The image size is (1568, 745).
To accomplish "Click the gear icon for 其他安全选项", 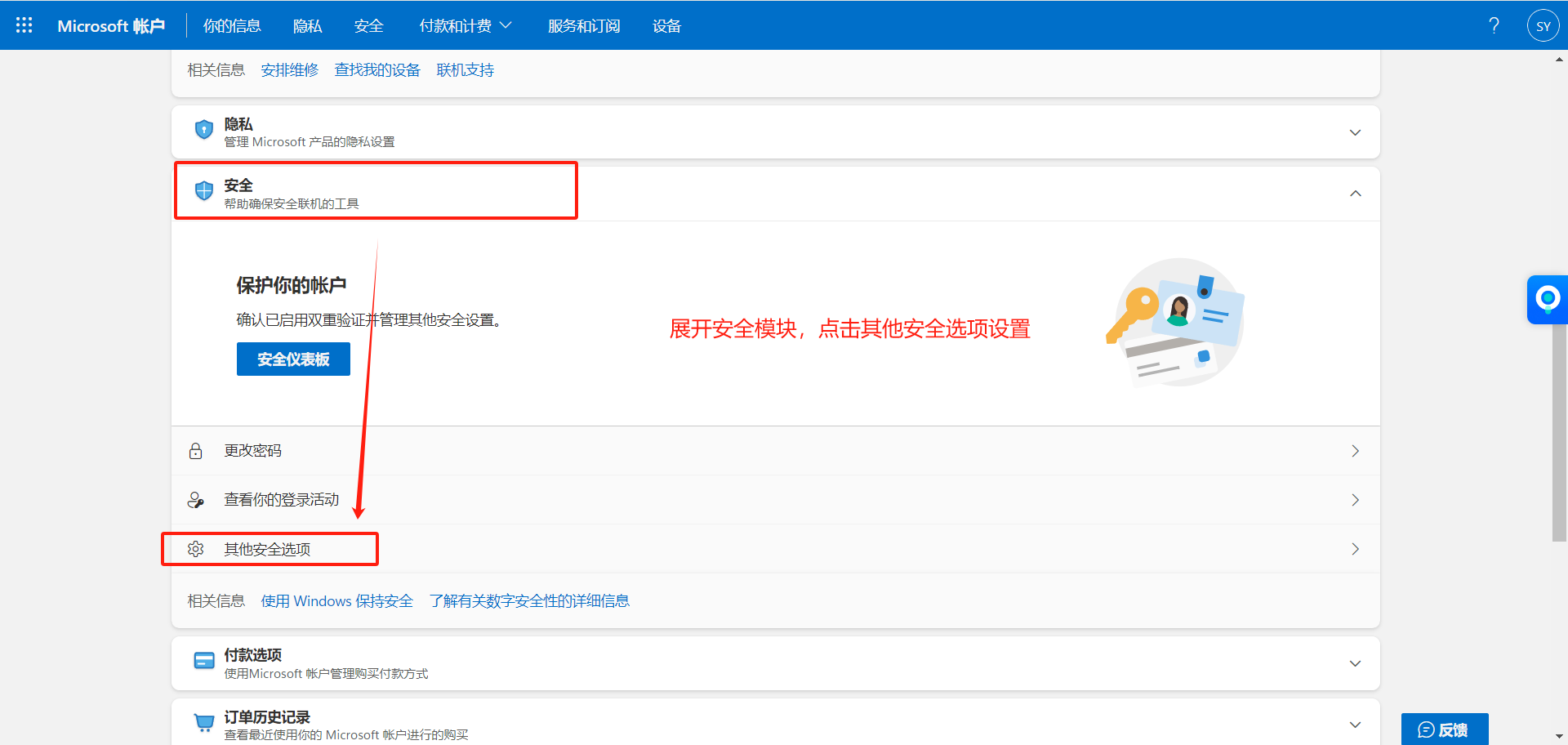I will click(196, 549).
